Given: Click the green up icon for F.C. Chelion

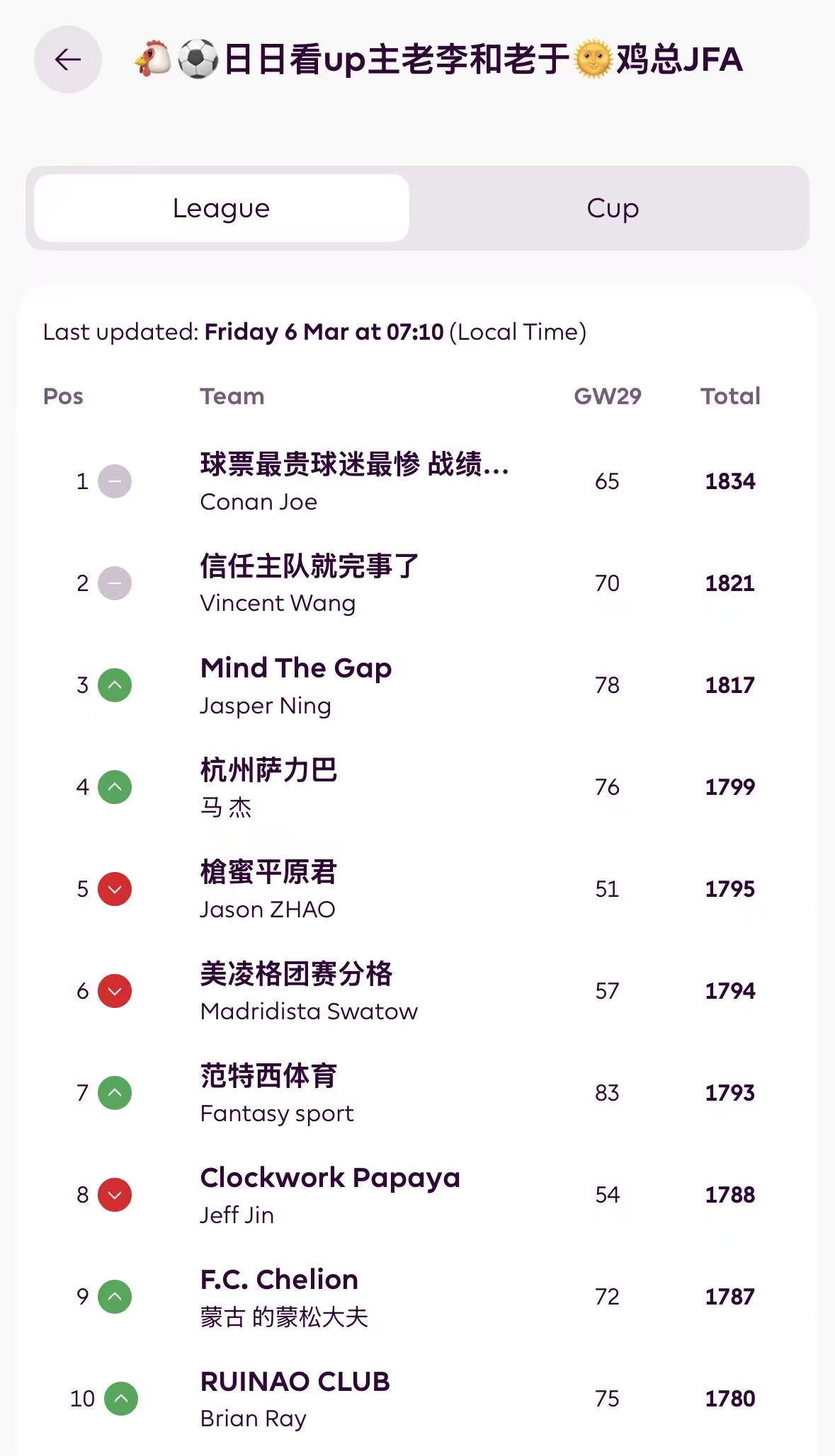Looking at the screenshot, I should pos(115,1297).
